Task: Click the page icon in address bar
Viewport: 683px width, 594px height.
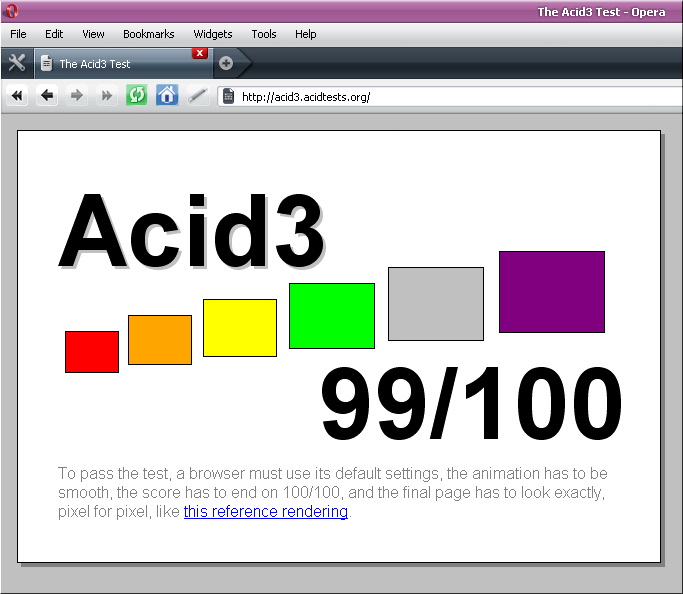Action: pyautogui.click(x=228, y=96)
